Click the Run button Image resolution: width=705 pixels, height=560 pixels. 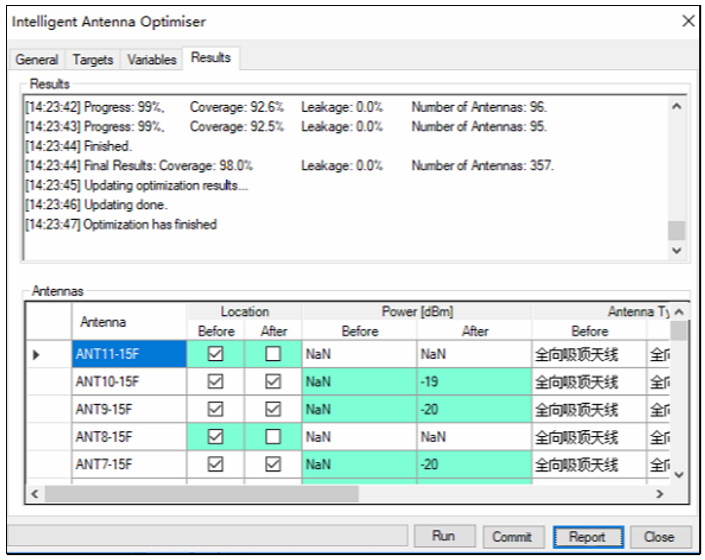(444, 536)
